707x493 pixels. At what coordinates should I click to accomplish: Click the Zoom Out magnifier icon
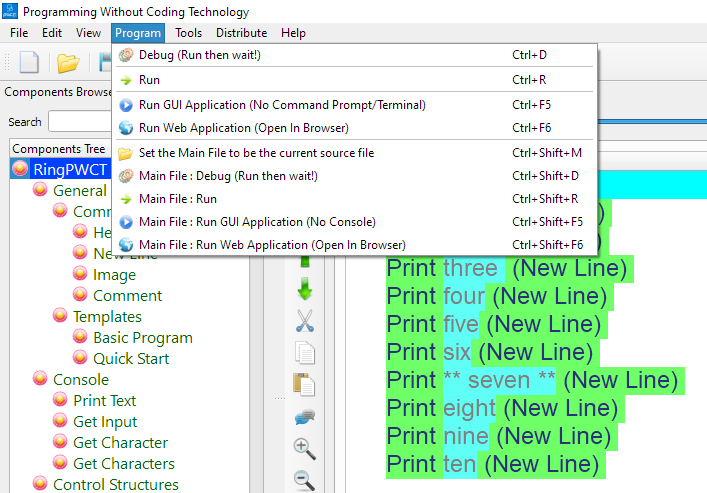click(305, 480)
